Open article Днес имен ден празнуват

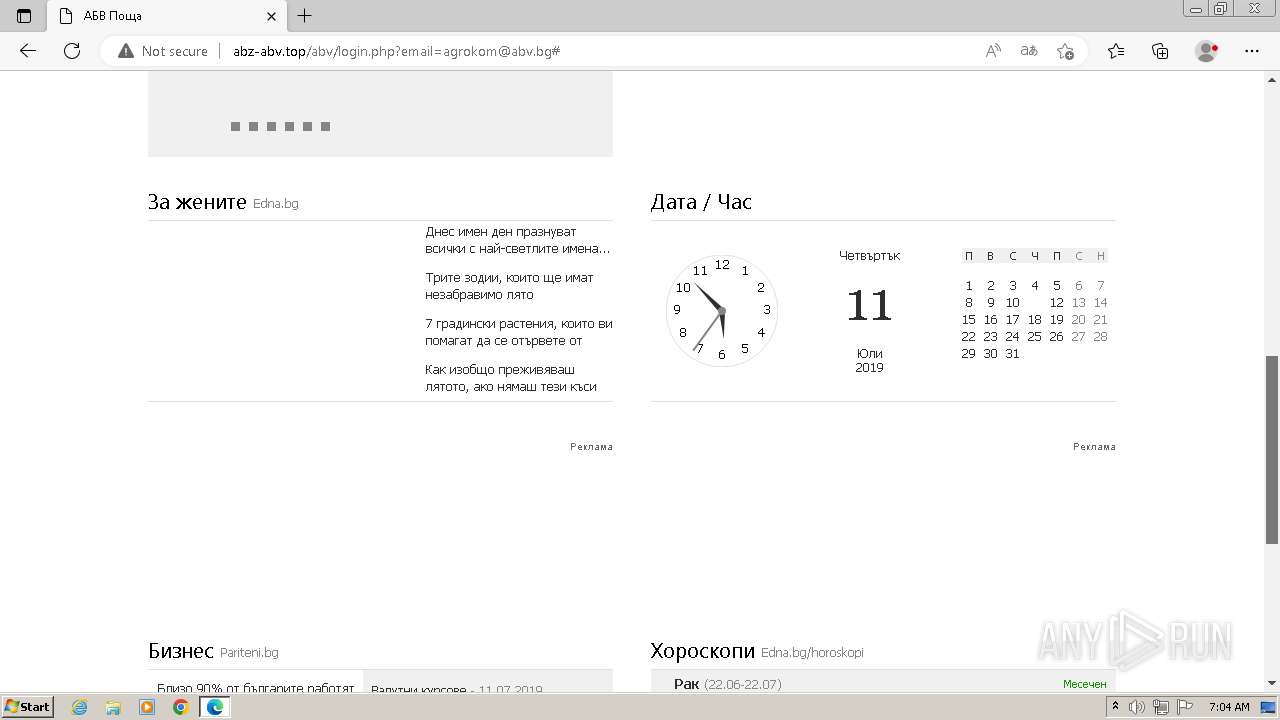(x=518, y=240)
